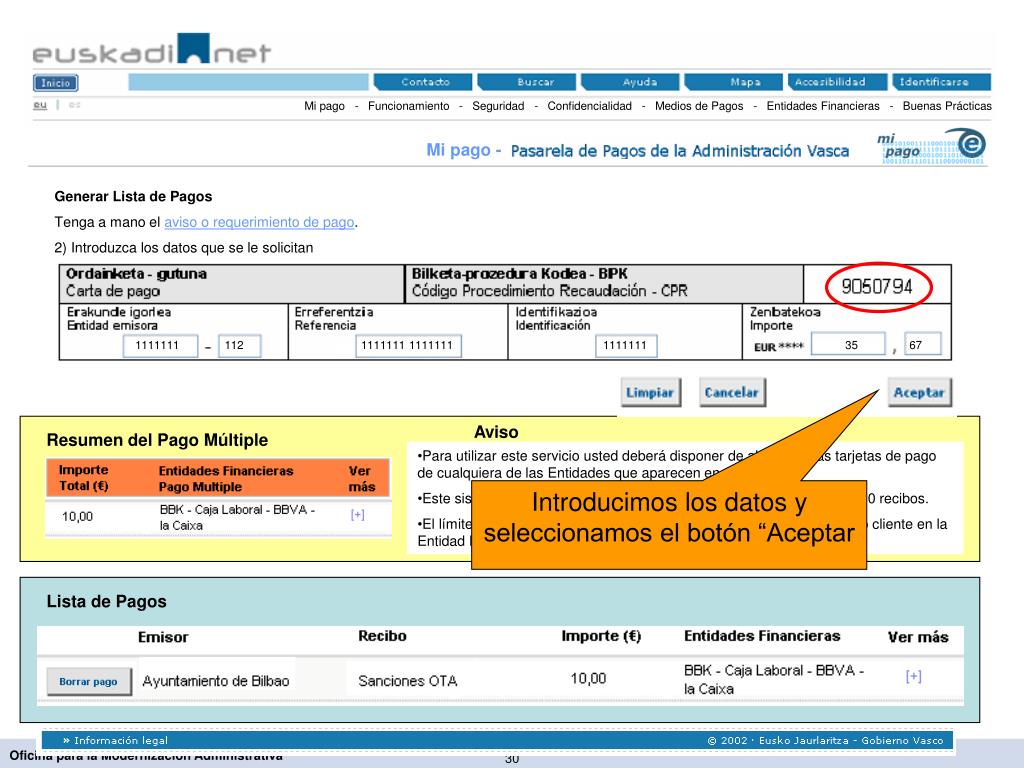Open the Información legal footer link
Screen dimensions: 1024x768
pyautogui.click(x=116, y=740)
